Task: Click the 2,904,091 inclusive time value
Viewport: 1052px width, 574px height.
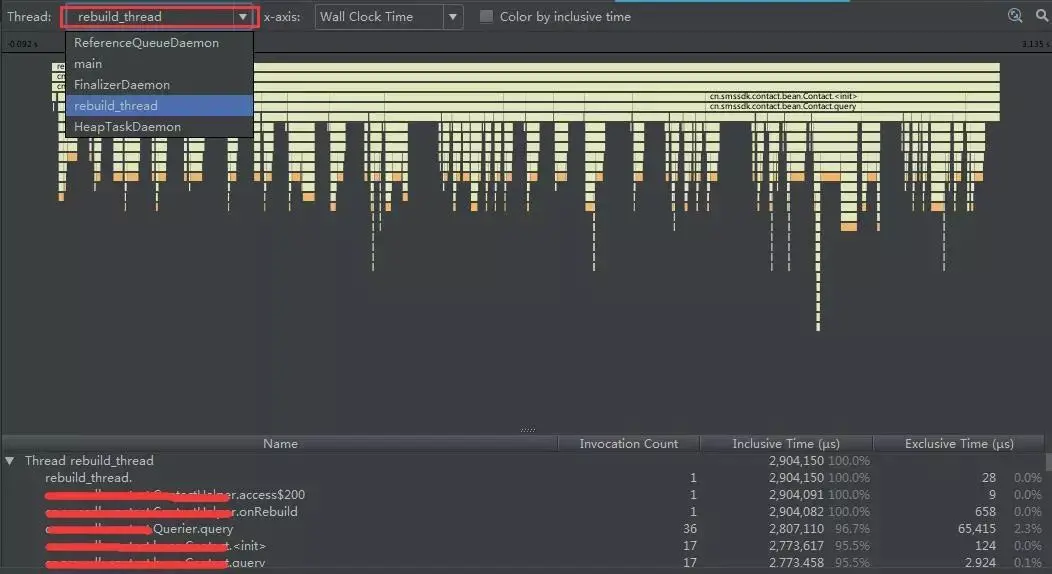Action: 796,495
